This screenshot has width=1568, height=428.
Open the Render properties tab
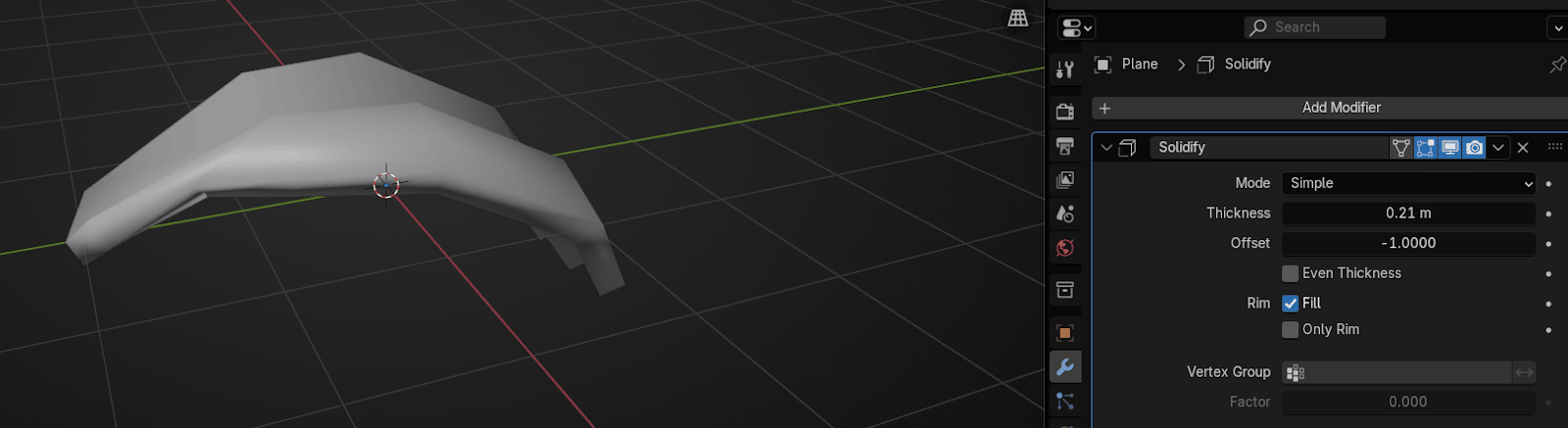click(x=1065, y=112)
